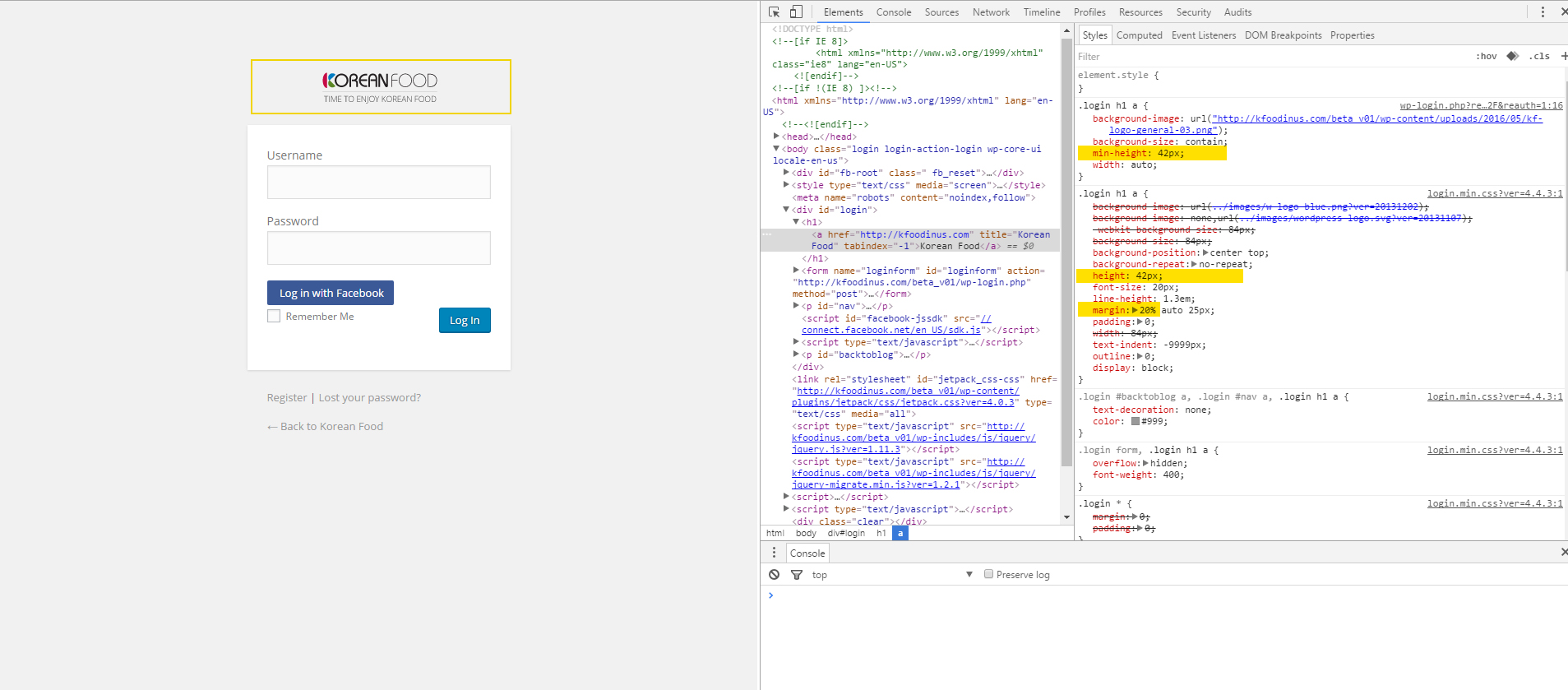Open the Register link
This screenshot has width=1568, height=690.
pos(286,397)
